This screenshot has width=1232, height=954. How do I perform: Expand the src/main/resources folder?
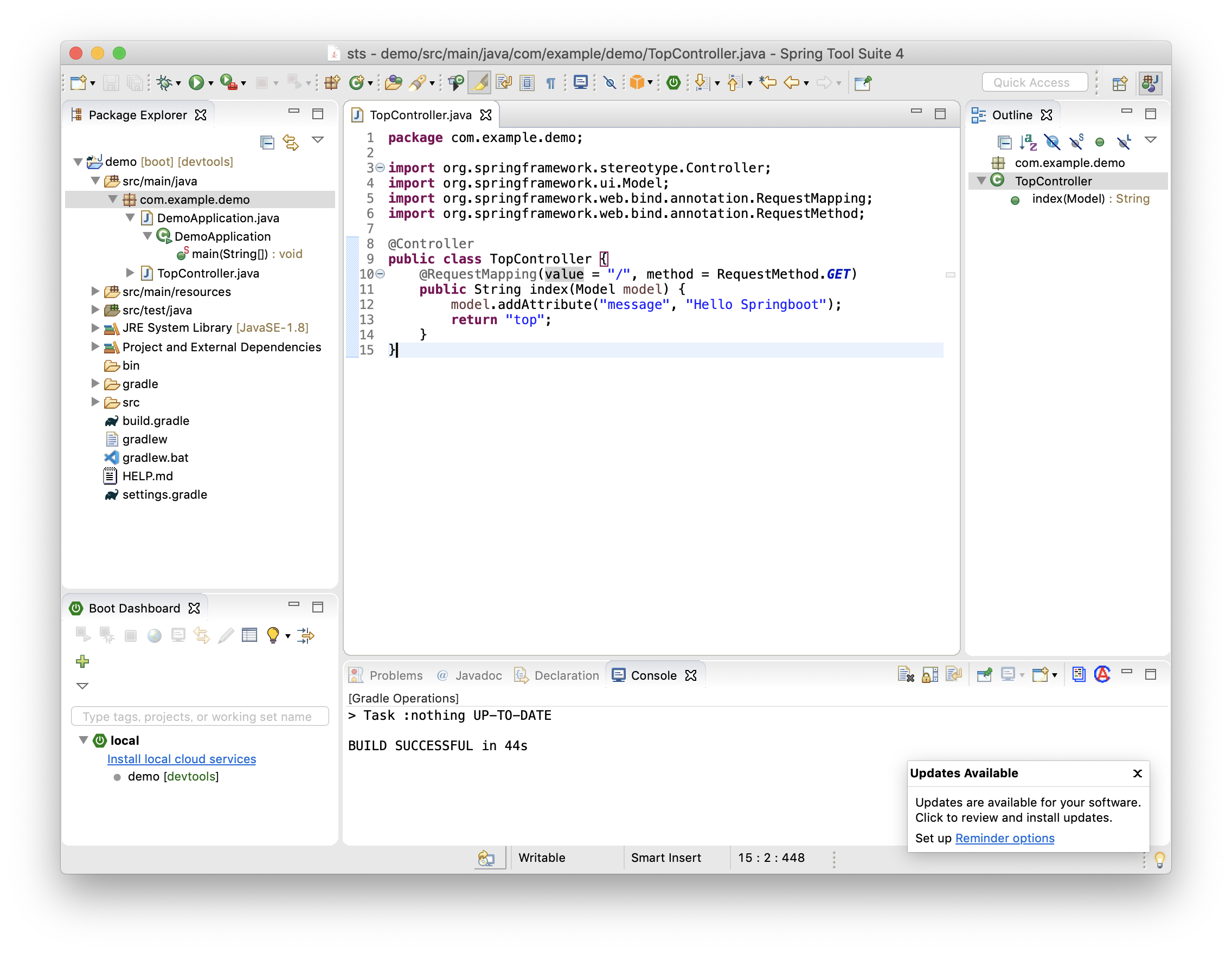[x=95, y=292]
